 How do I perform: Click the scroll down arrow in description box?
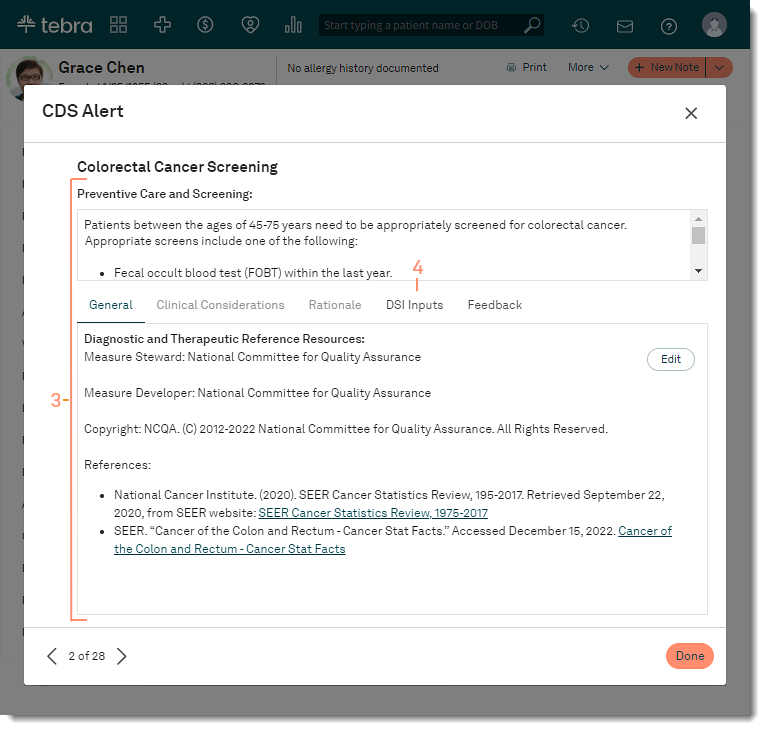pos(698,271)
